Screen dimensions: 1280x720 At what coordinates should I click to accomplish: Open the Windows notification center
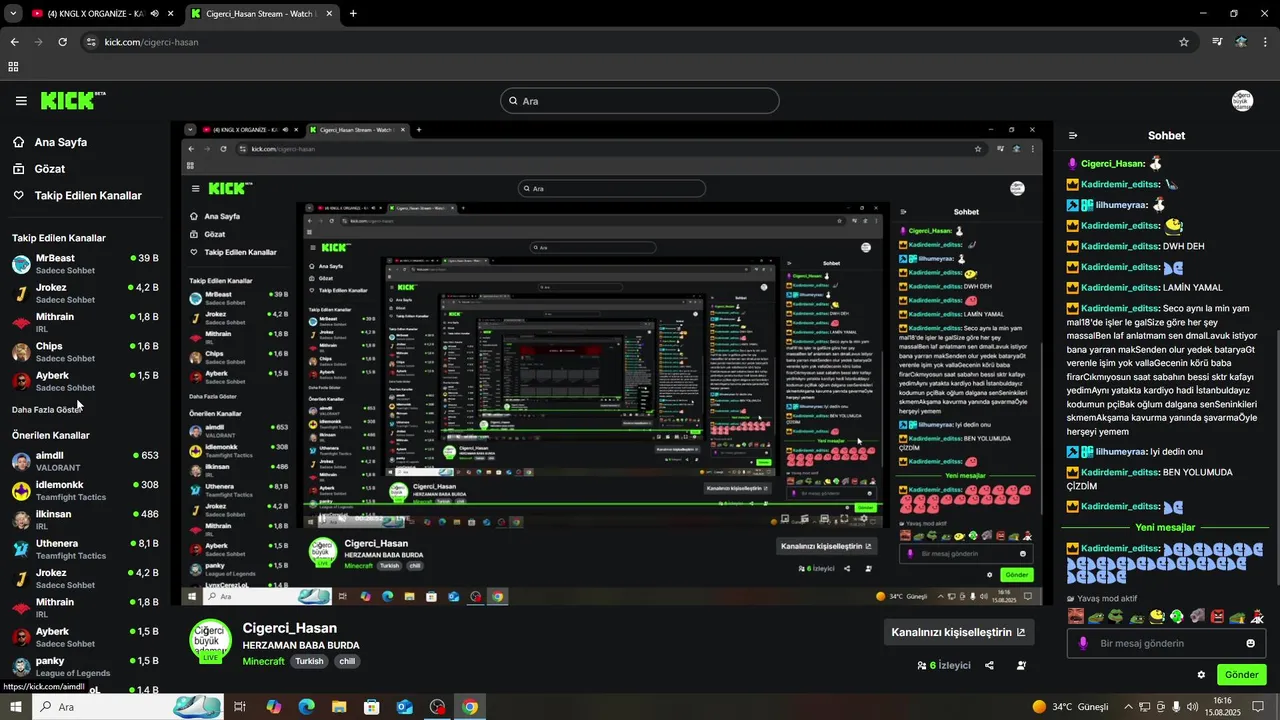coord(1258,707)
